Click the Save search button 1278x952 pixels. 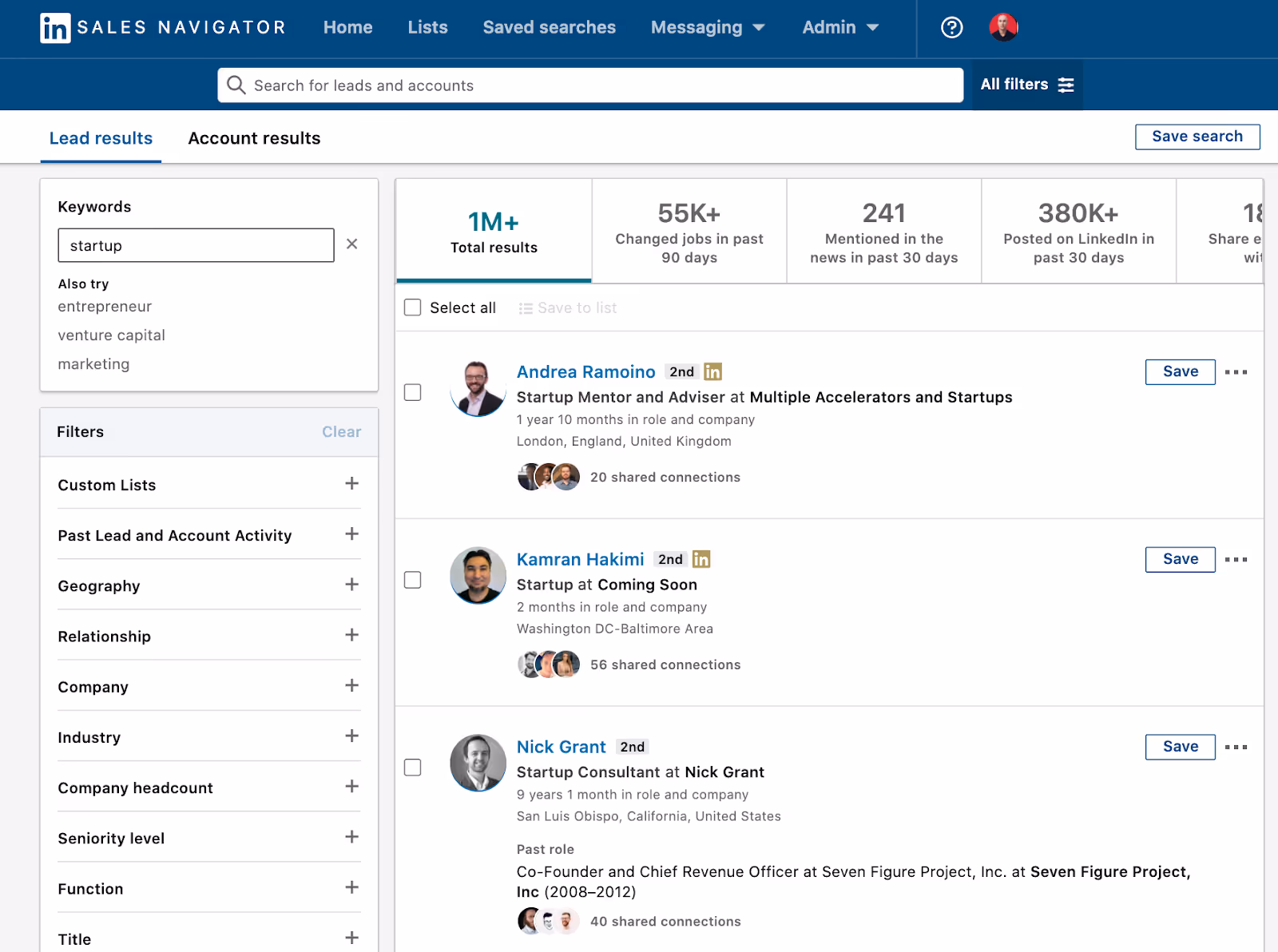(1197, 137)
